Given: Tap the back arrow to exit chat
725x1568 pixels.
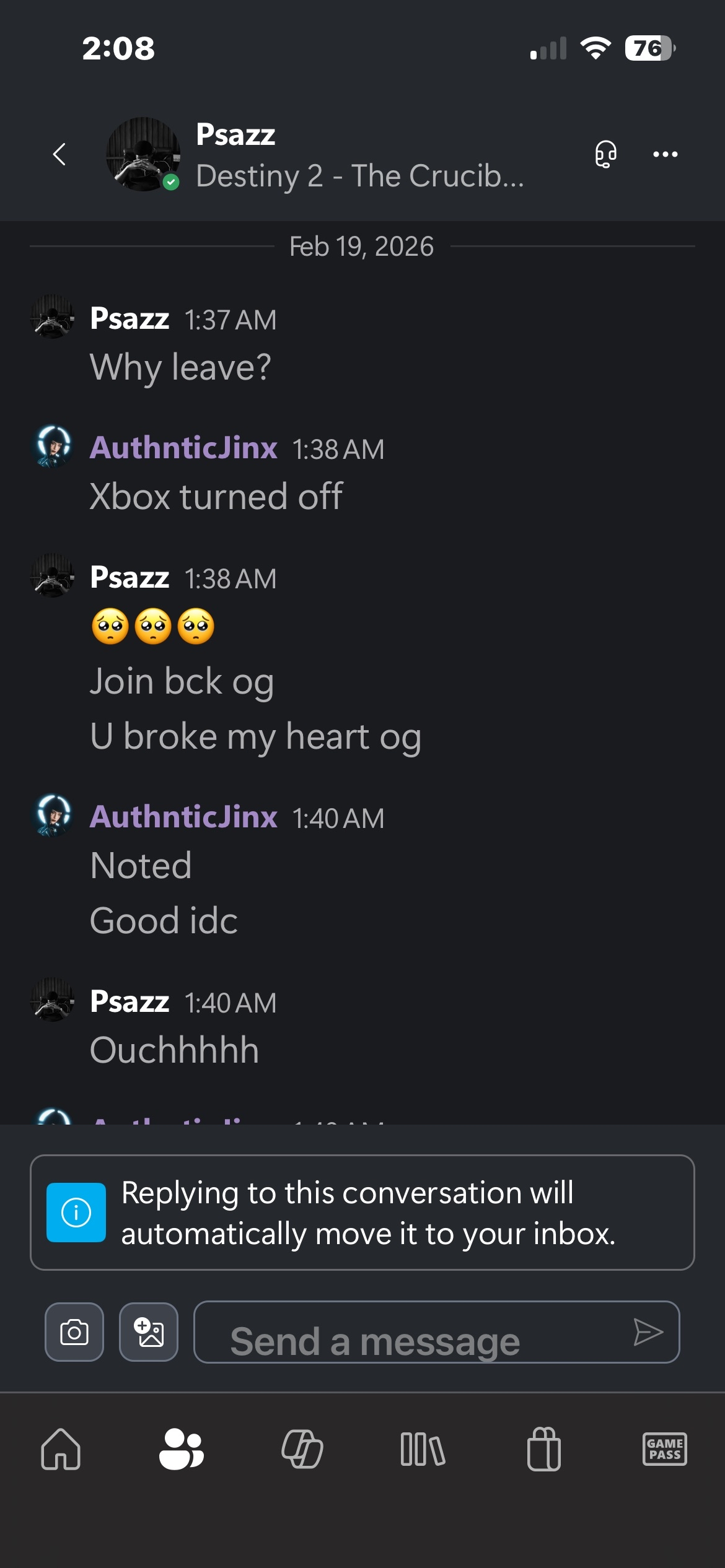Looking at the screenshot, I should (x=59, y=154).
